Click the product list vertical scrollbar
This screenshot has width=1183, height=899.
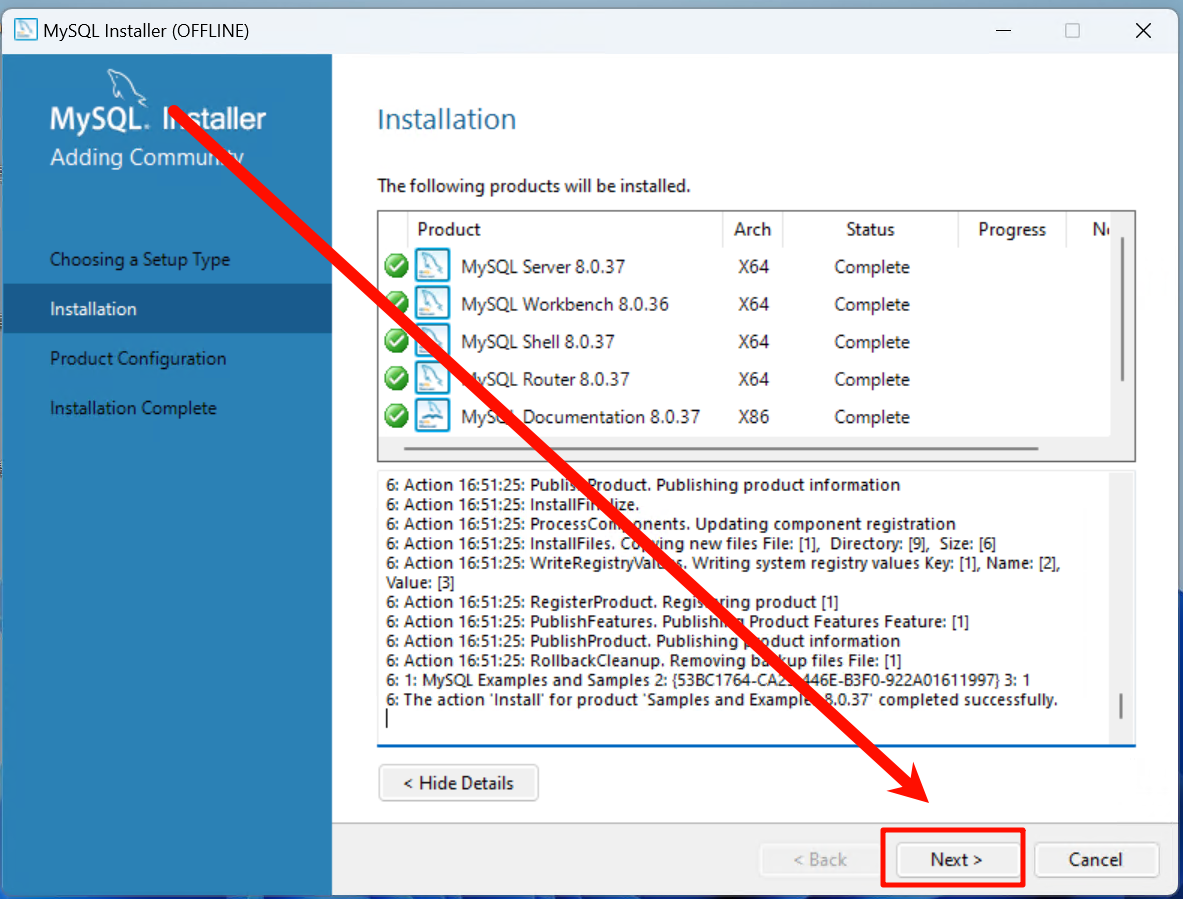1122,309
